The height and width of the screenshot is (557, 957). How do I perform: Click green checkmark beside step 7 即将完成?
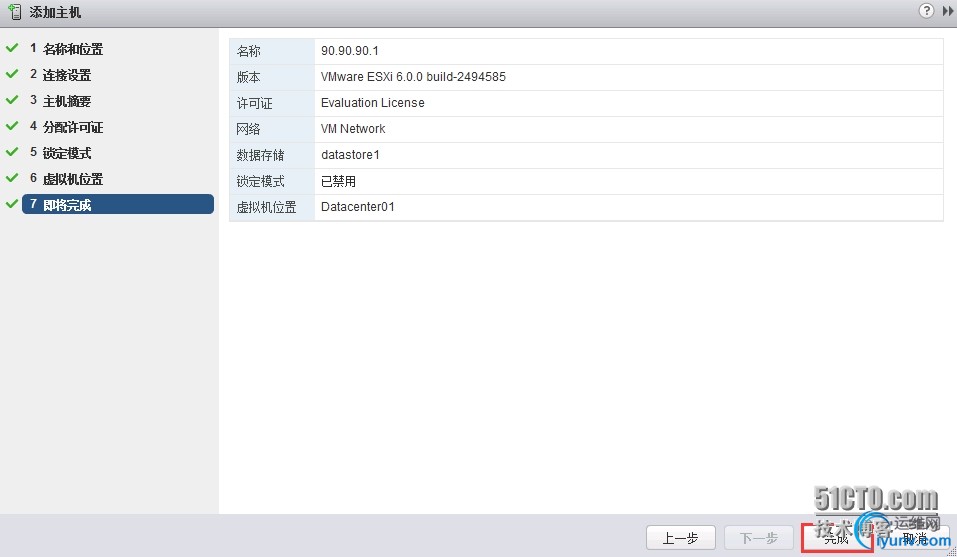[x=12, y=203]
